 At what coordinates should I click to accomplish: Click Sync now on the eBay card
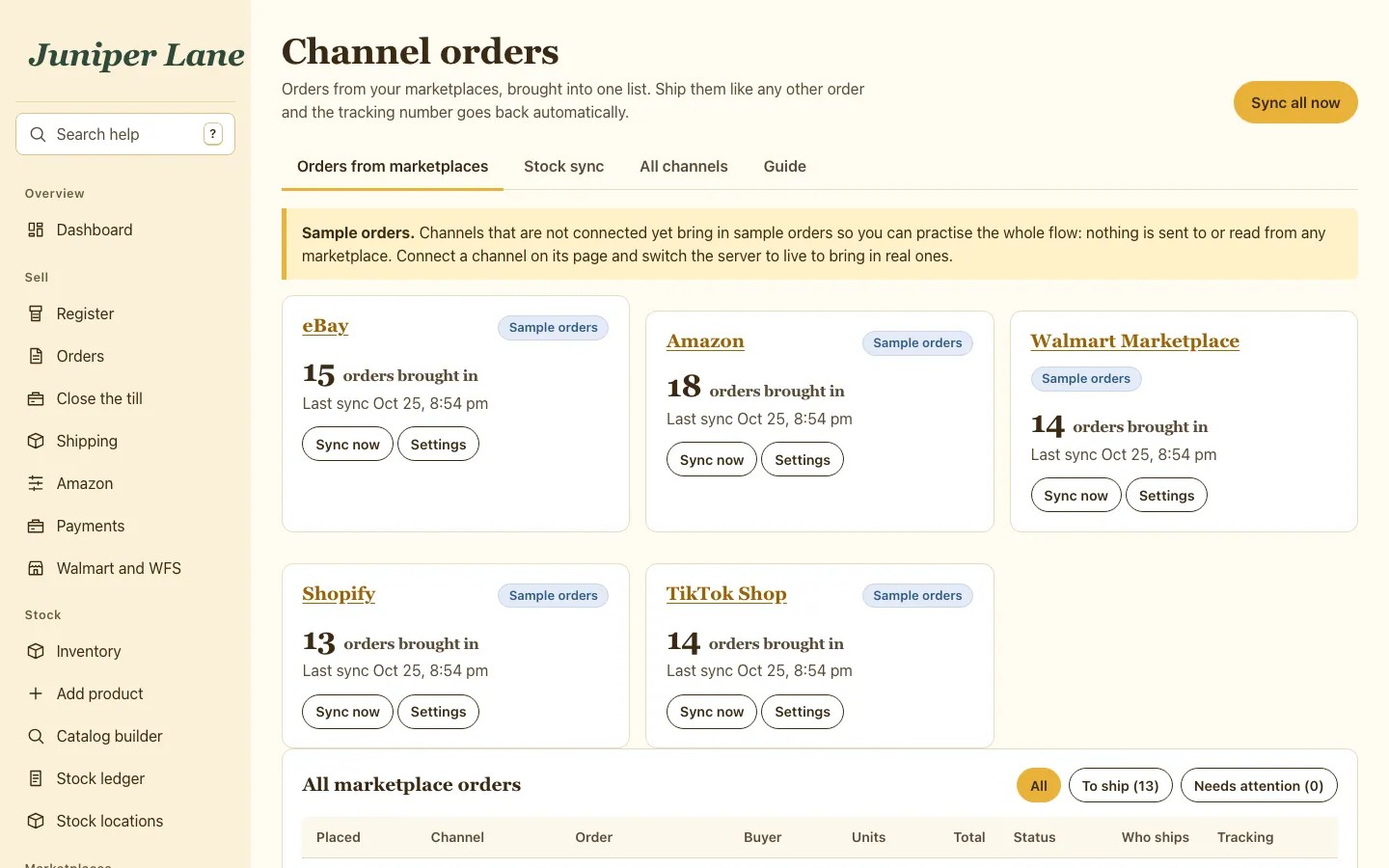pos(347,444)
